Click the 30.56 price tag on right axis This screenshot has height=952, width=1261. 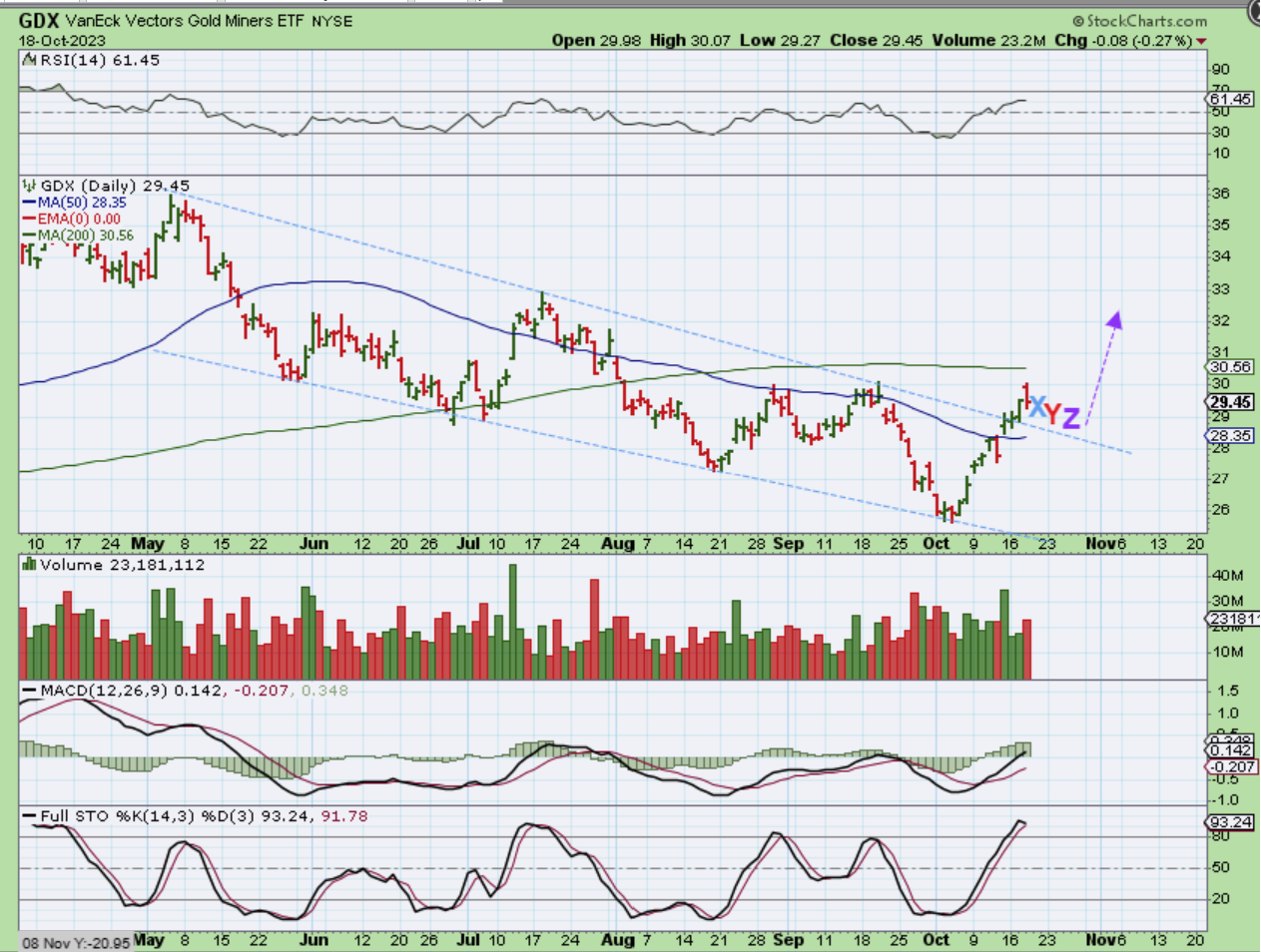(x=1230, y=366)
